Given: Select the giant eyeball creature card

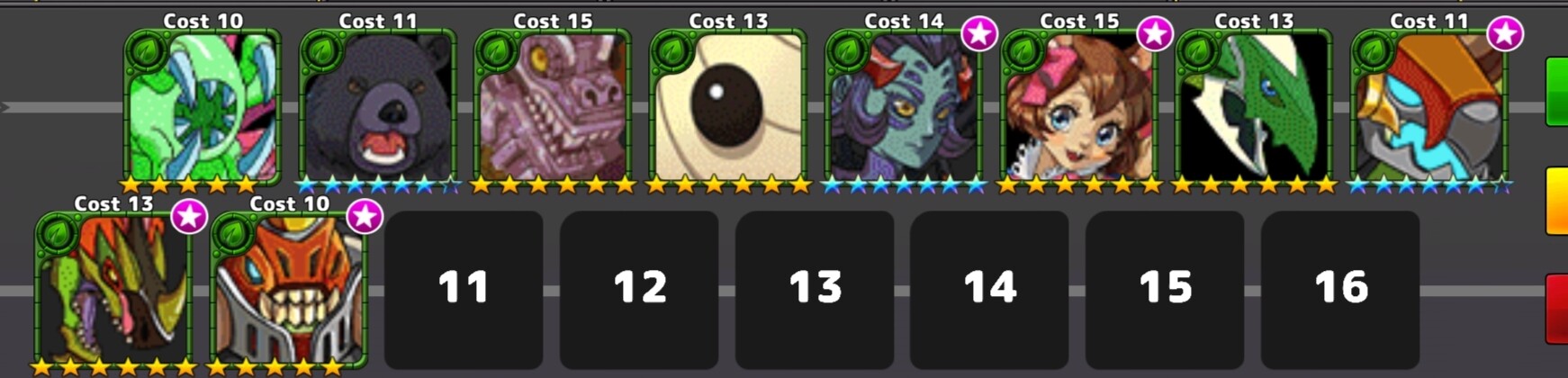Looking at the screenshot, I should (728, 106).
